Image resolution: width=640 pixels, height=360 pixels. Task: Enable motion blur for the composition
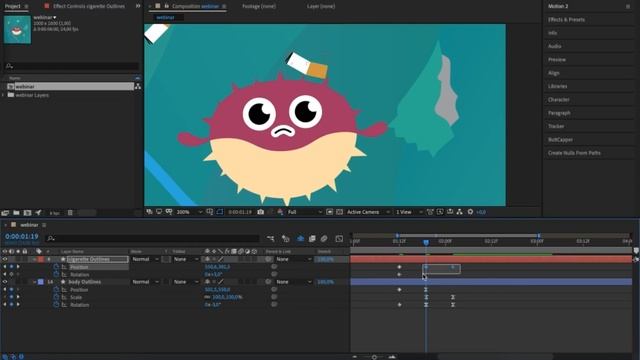point(324,238)
